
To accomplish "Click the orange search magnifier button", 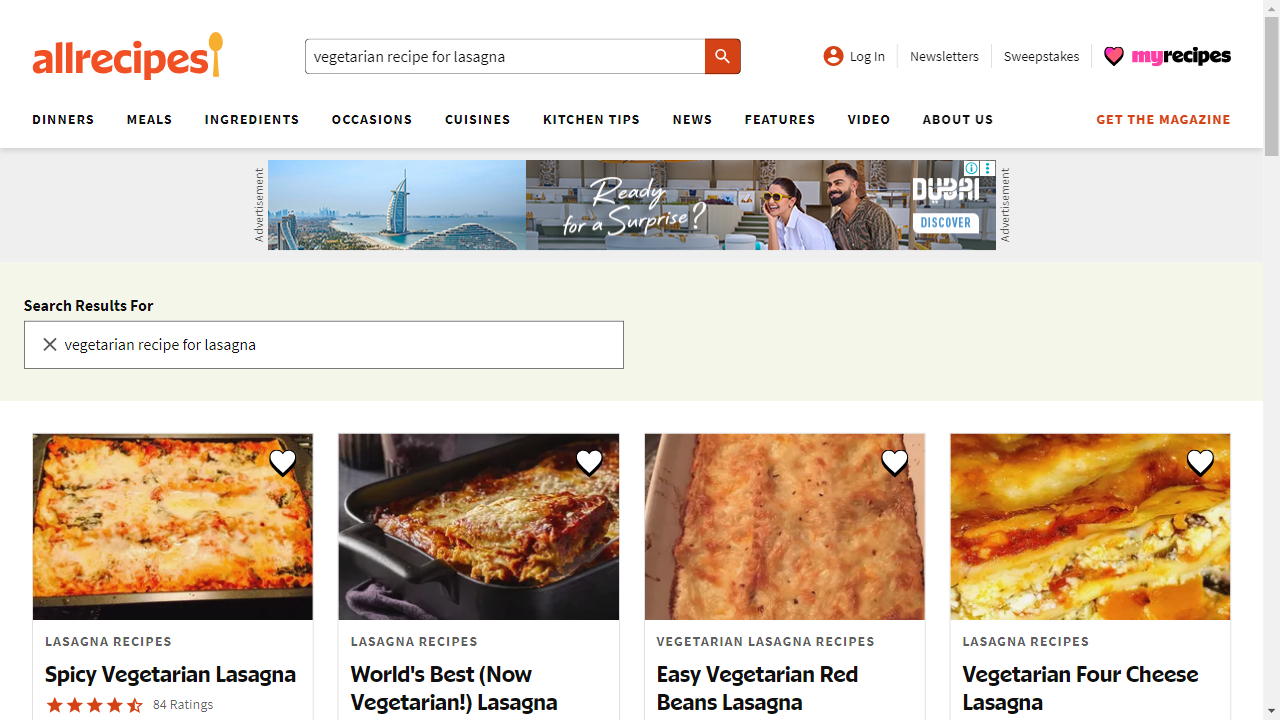I will [x=723, y=57].
